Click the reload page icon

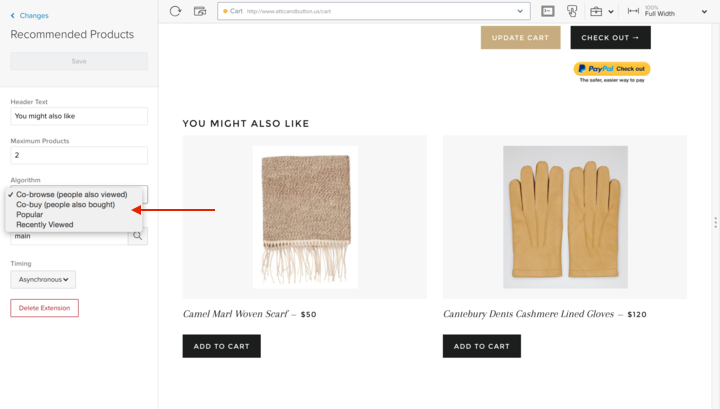point(175,11)
